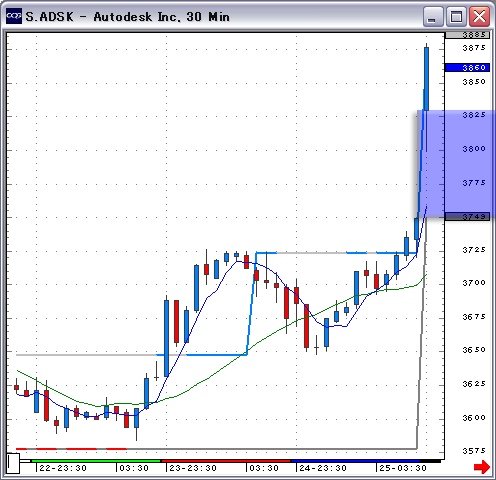Screen dimensions: 496x480
Task: Click the CQG logo icon in title bar
Action: pos(14,16)
